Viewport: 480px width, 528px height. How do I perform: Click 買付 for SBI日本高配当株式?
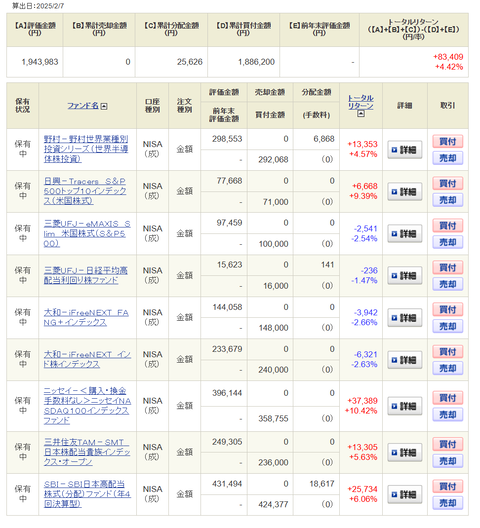click(x=448, y=486)
